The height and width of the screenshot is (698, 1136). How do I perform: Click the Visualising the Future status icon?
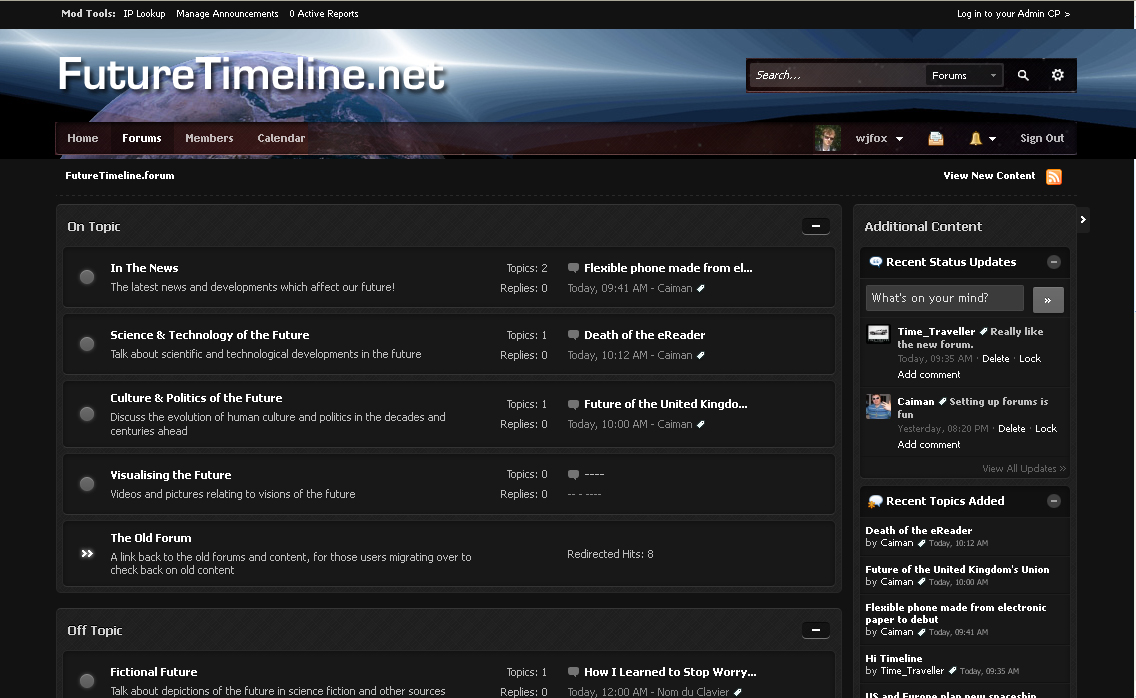(x=87, y=483)
